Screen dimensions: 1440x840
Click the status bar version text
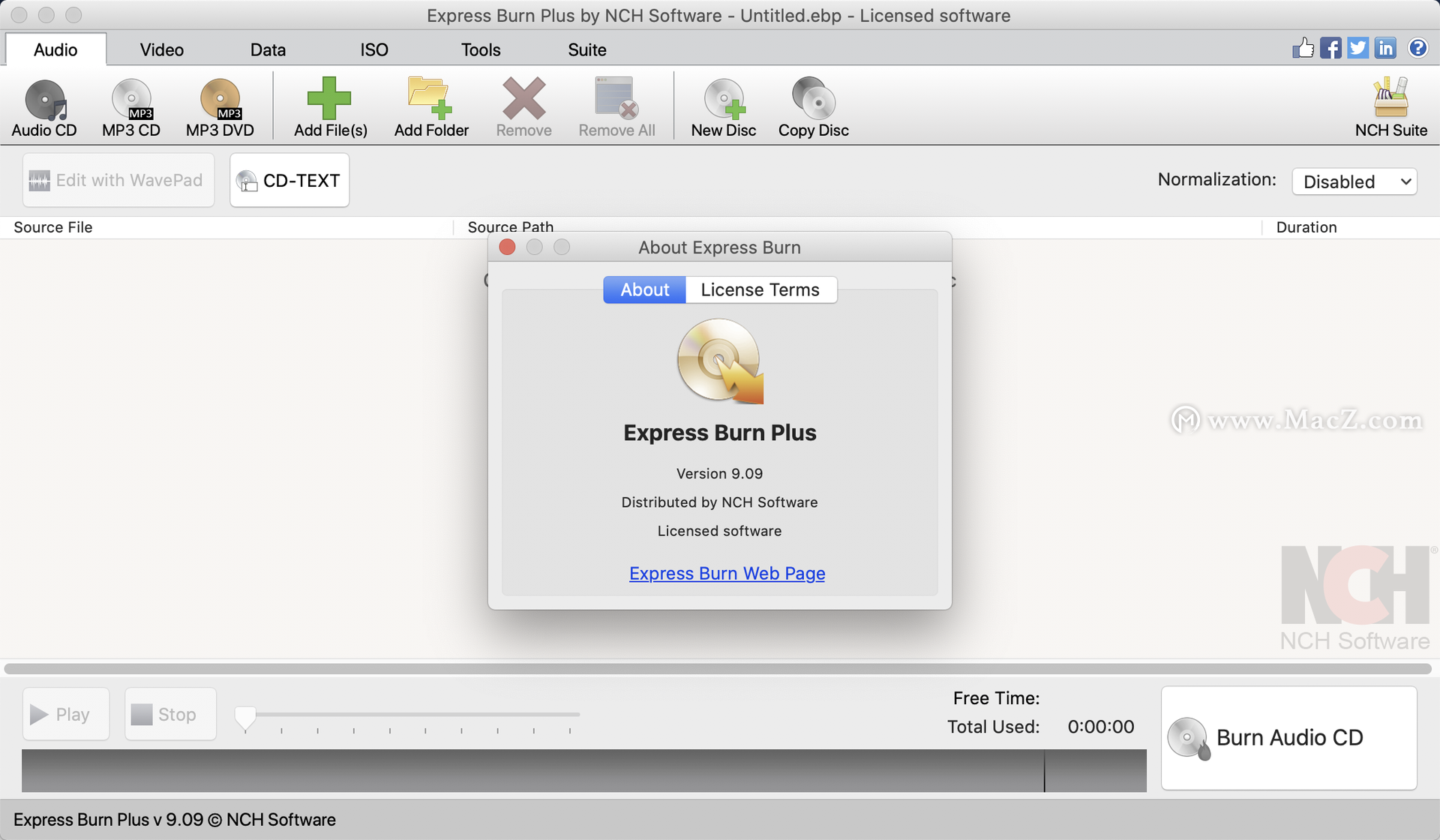click(x=175, y=819)
